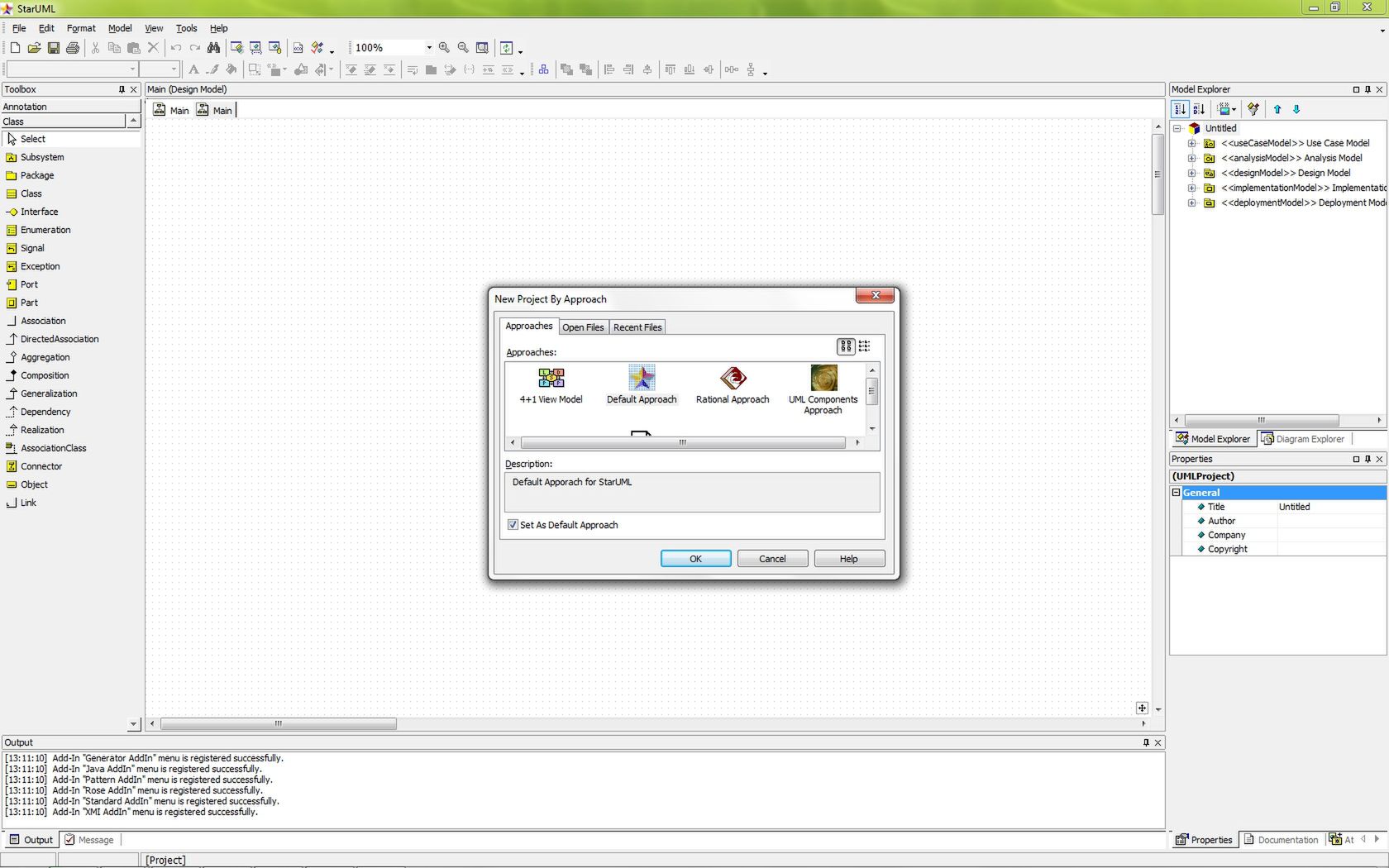The image size is (1389, 868).
Task: Click the Zoom In magnifier icon
Action: tap(444, 48)
